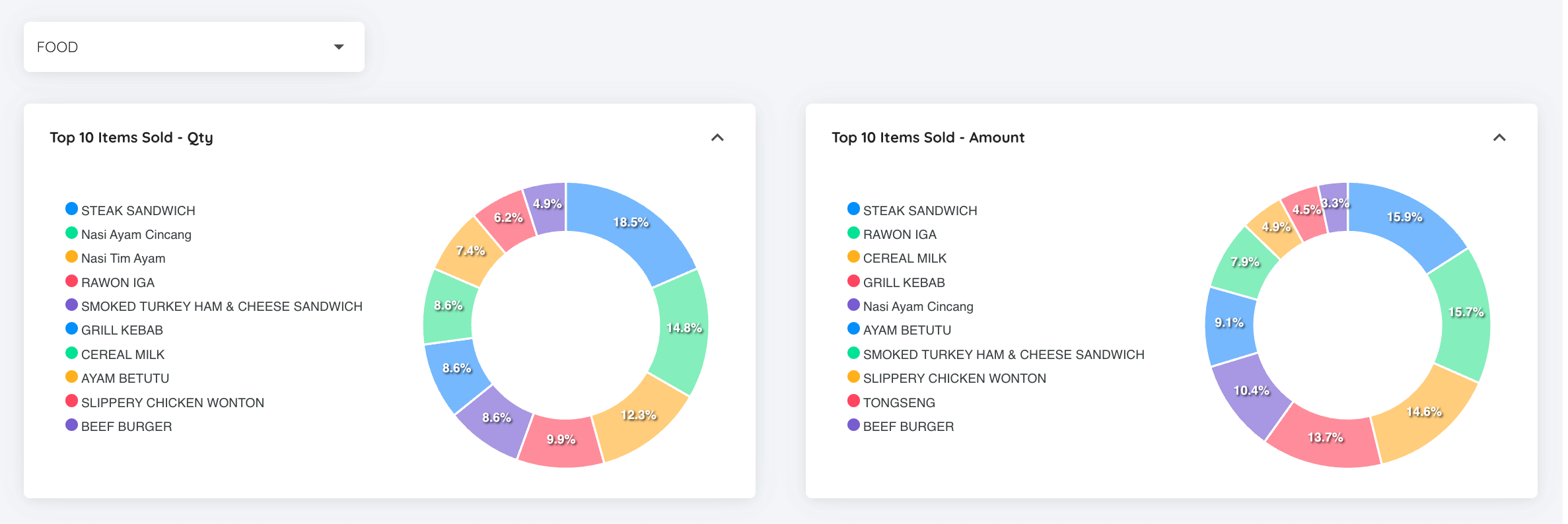Viewport: 1568px width, 524px height.
Task: Toggle Nasi Ayam Cincang legend in Amount chart
Action: [910, 306]
